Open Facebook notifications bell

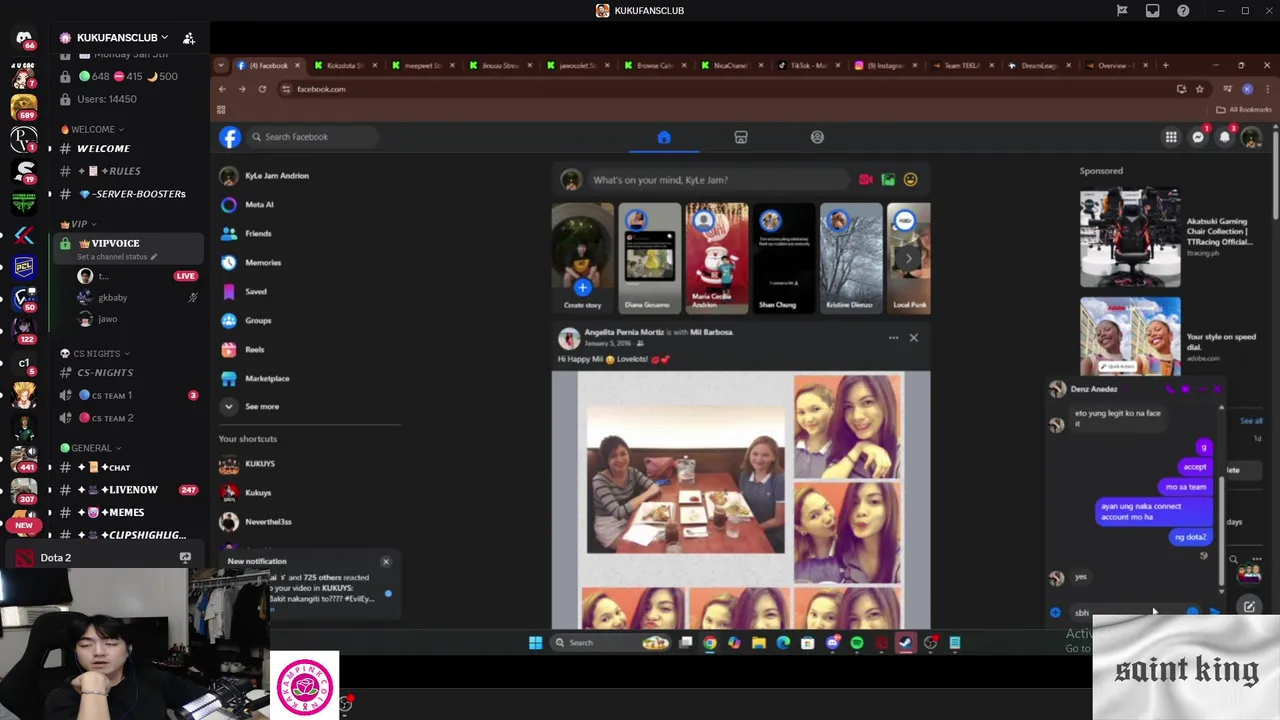[1225, 137]
